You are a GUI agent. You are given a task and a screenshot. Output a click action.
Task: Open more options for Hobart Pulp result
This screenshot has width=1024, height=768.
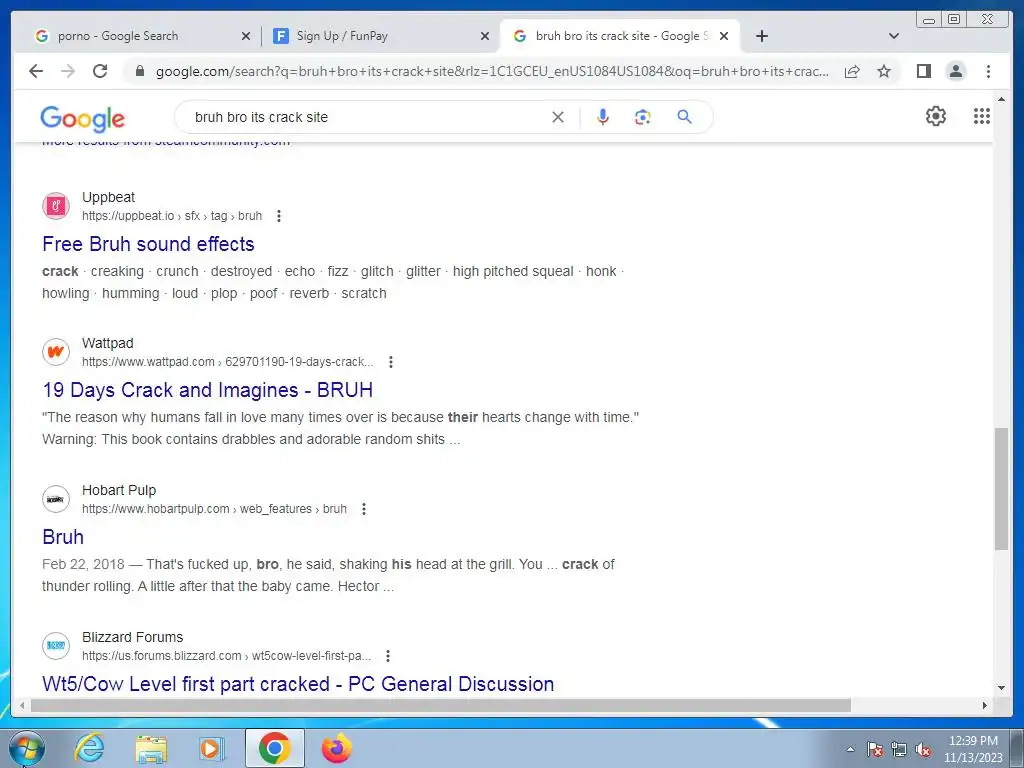(x=364, y=509)
